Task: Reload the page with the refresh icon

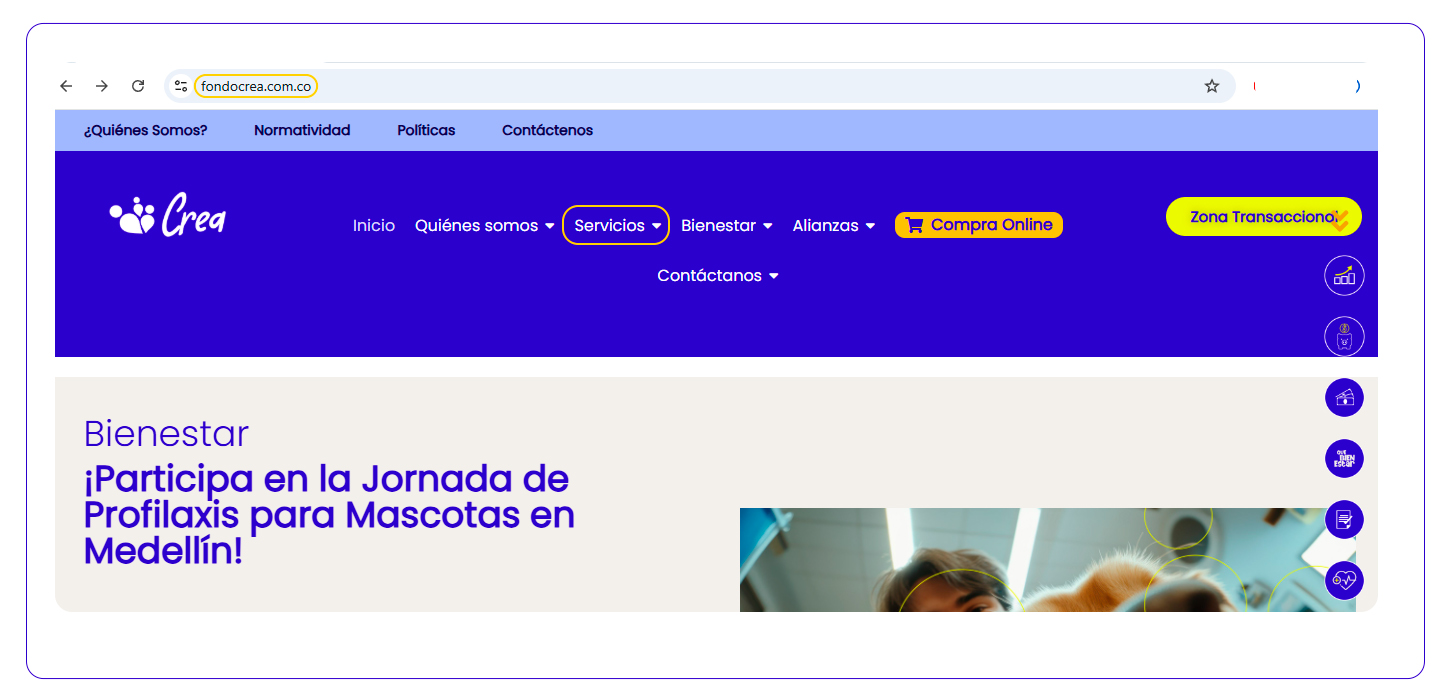Action: tap(138, 86)
